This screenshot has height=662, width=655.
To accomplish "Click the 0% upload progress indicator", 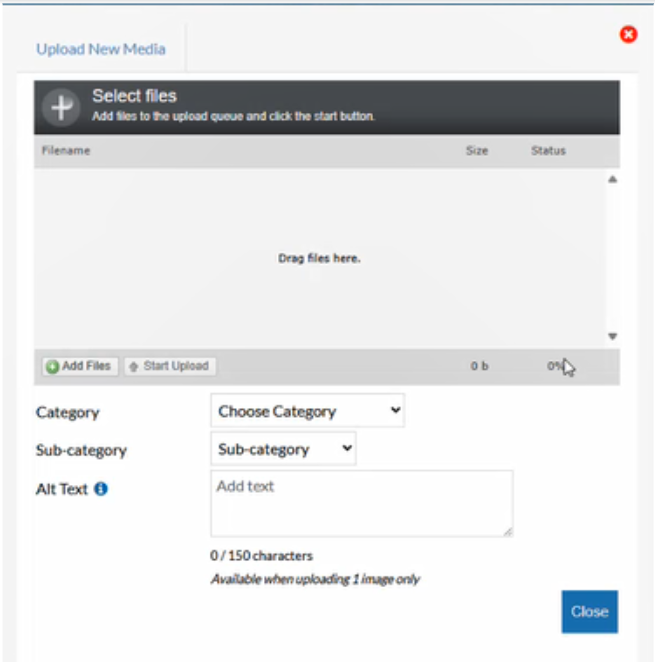I will click(555, 366).
